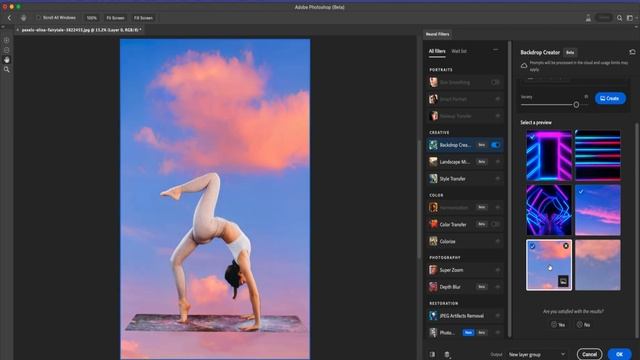Toggle the preview changes icon at bottom

tap(432, 354)
